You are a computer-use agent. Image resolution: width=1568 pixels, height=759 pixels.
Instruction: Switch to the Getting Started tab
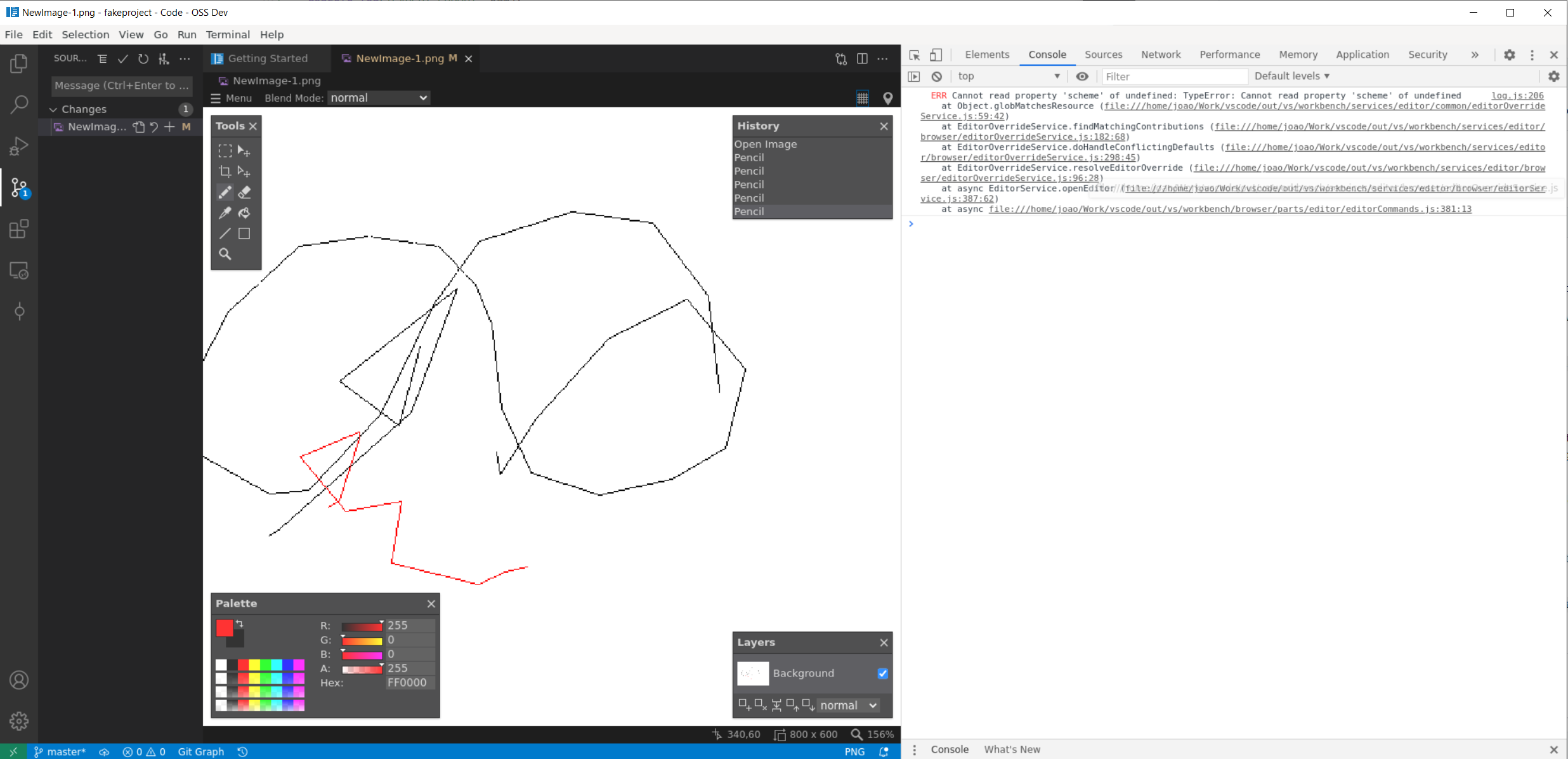(266, 58)
